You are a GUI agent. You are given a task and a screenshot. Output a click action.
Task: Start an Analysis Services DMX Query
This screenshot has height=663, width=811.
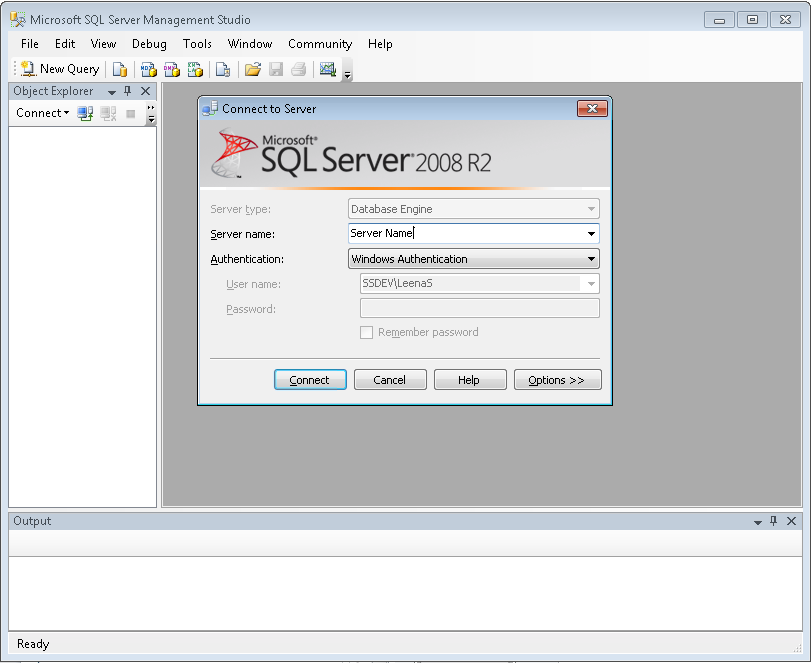[x=172, y=69]
